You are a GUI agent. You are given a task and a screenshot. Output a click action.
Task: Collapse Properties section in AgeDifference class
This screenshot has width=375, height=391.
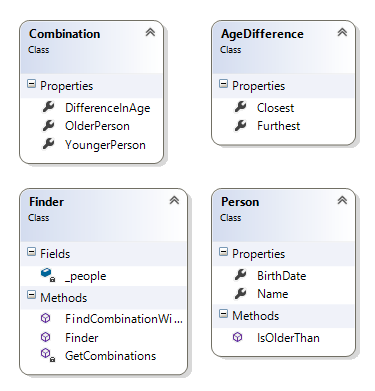(223, 84)
